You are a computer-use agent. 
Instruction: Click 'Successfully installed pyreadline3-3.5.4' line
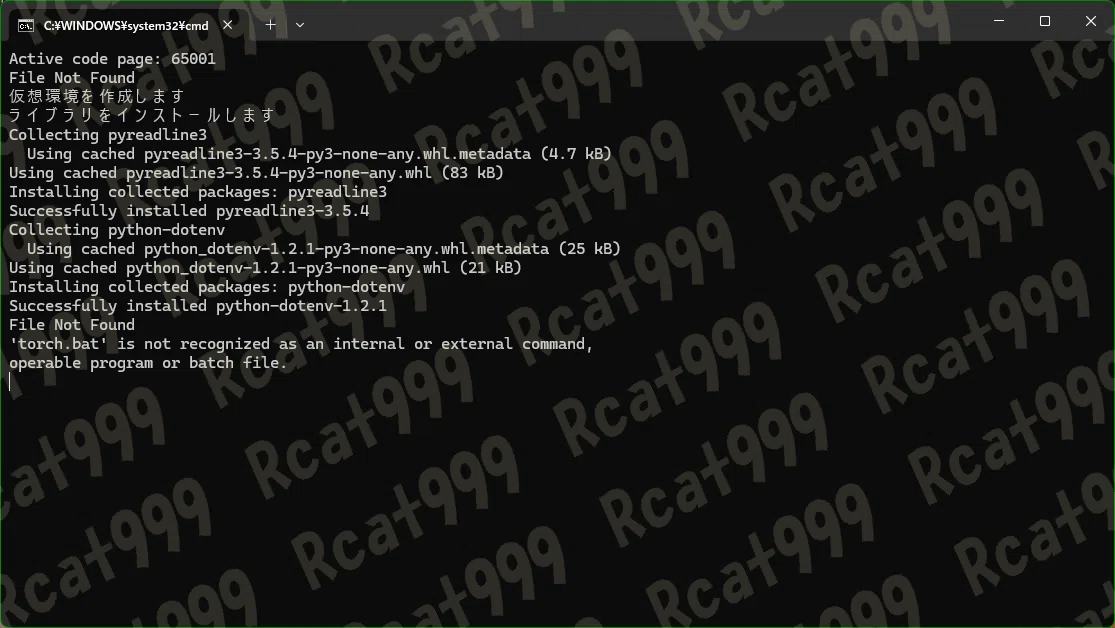coord(189,211)
